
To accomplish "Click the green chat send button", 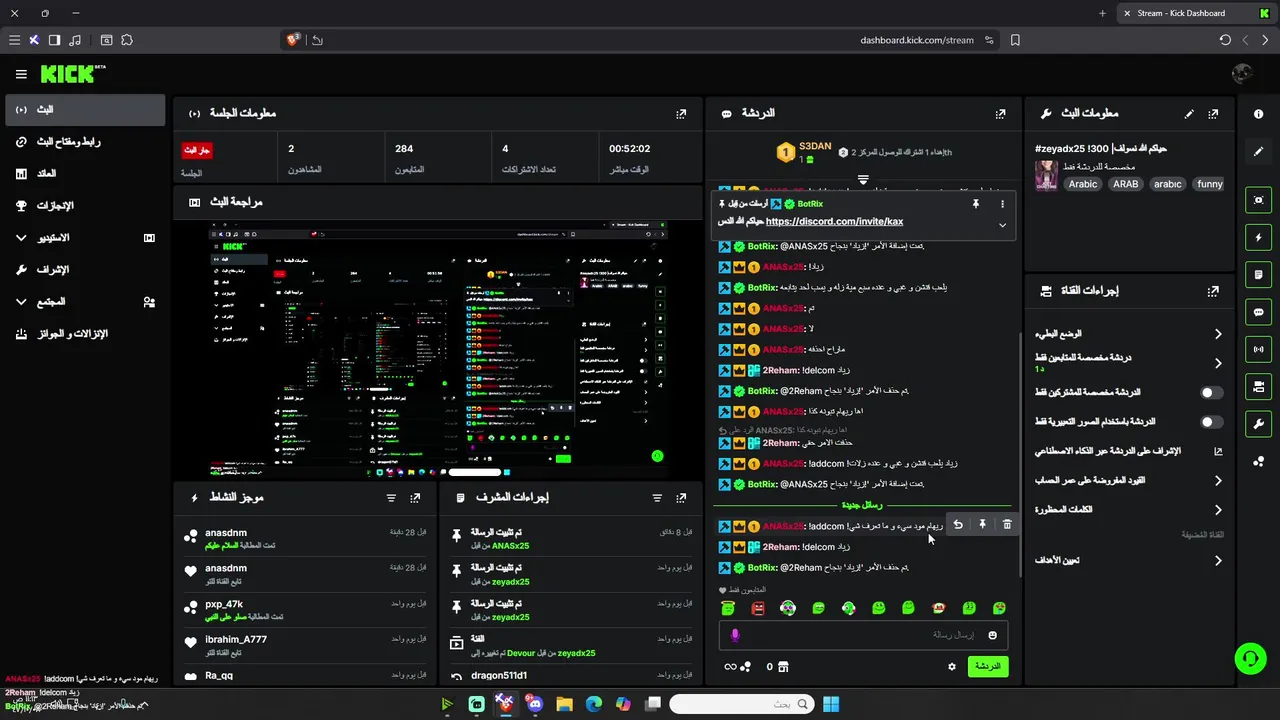I will tap(988, 666).
